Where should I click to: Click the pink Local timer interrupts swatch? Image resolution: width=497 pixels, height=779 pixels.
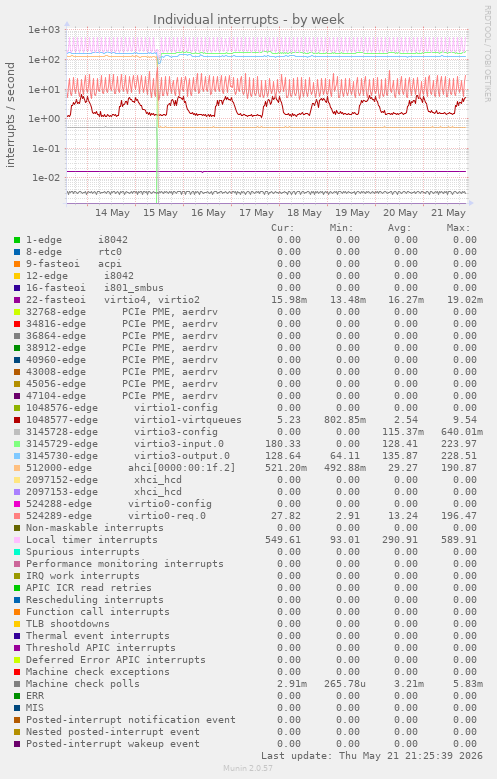click(17, 541)
